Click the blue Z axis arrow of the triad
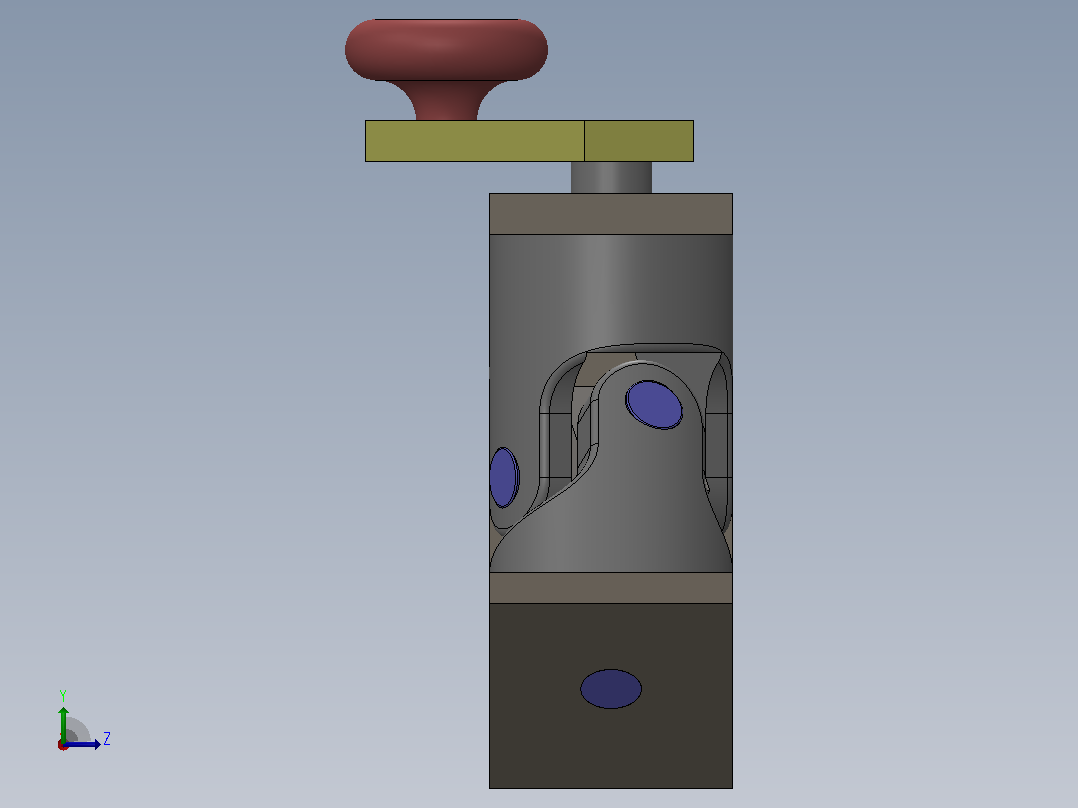1078x808 pixels. (x=84, y=744)
